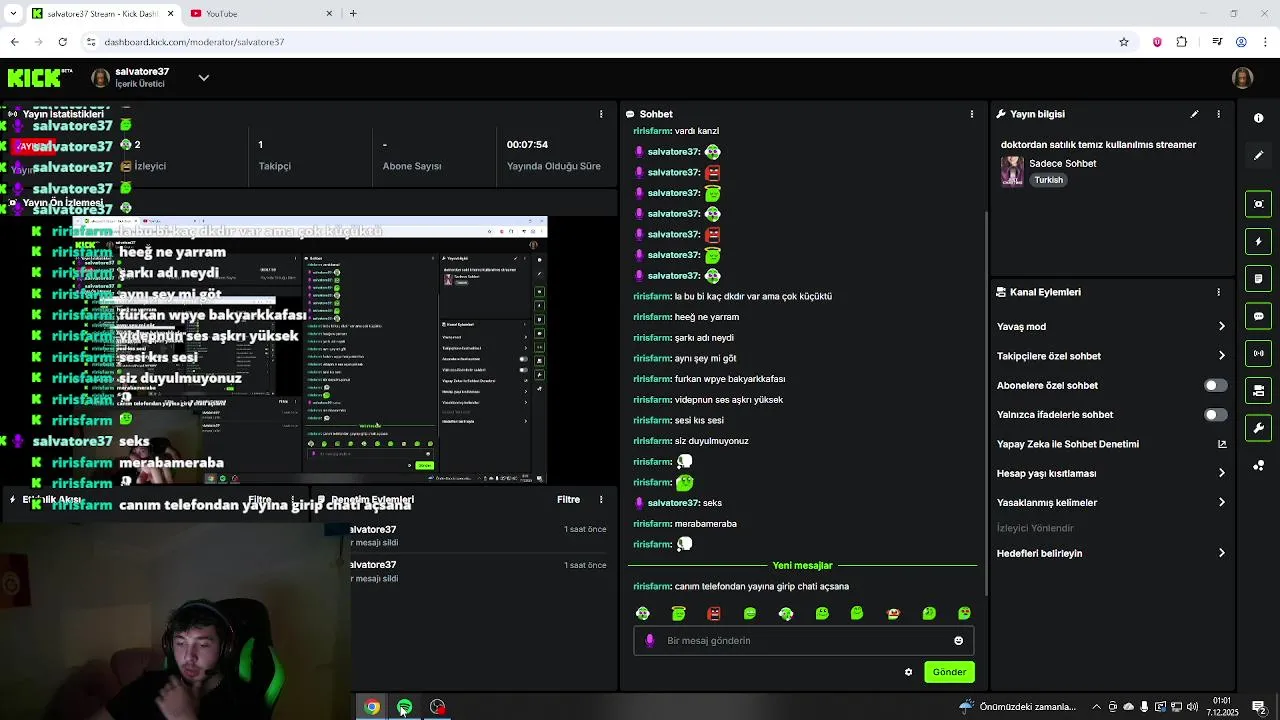The width and height of the screenshot is (1280, 720).
Task: Open a new browser tab
Action: tap(353, 13)
